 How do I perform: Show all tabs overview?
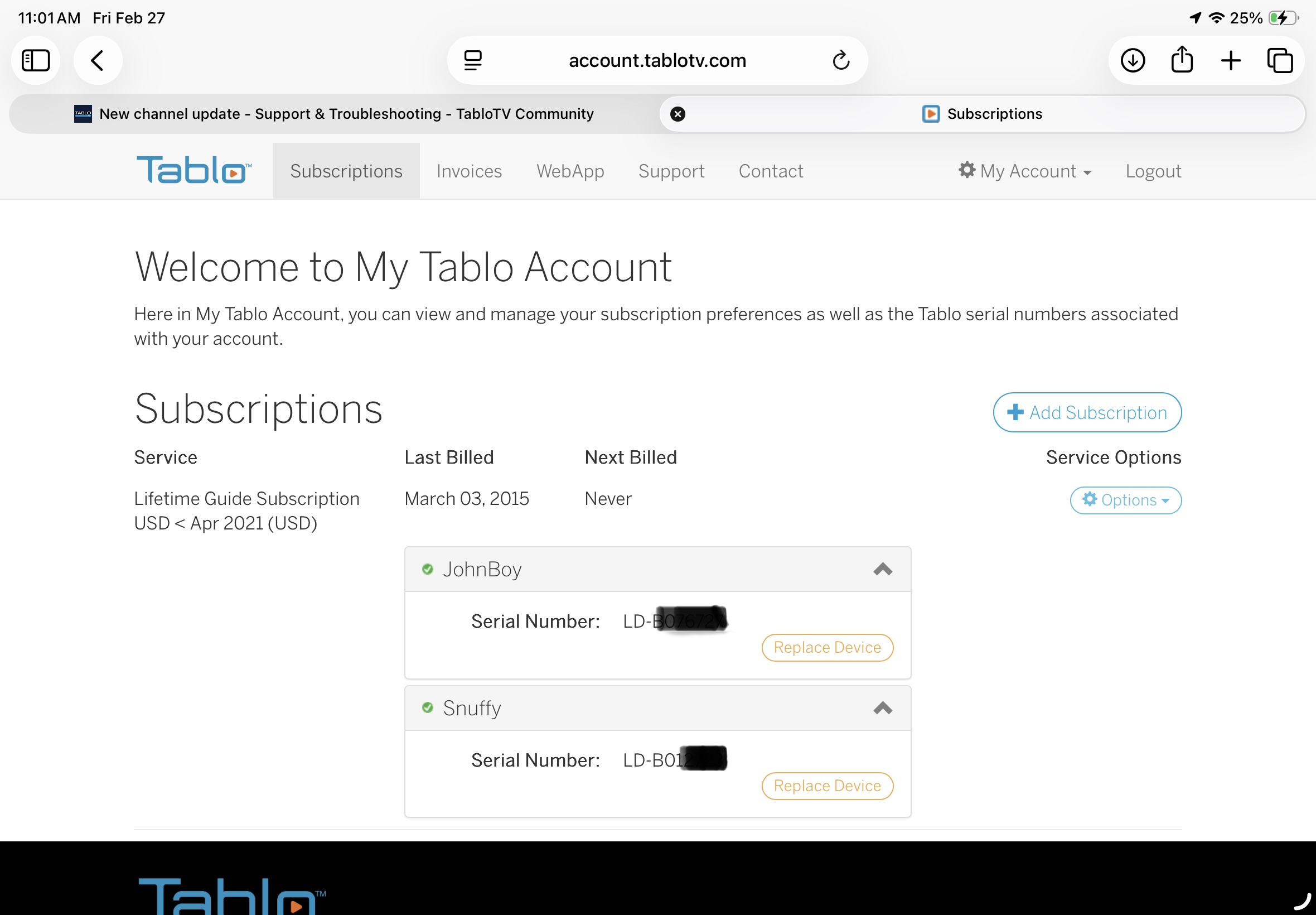(x=1279, y=60)
